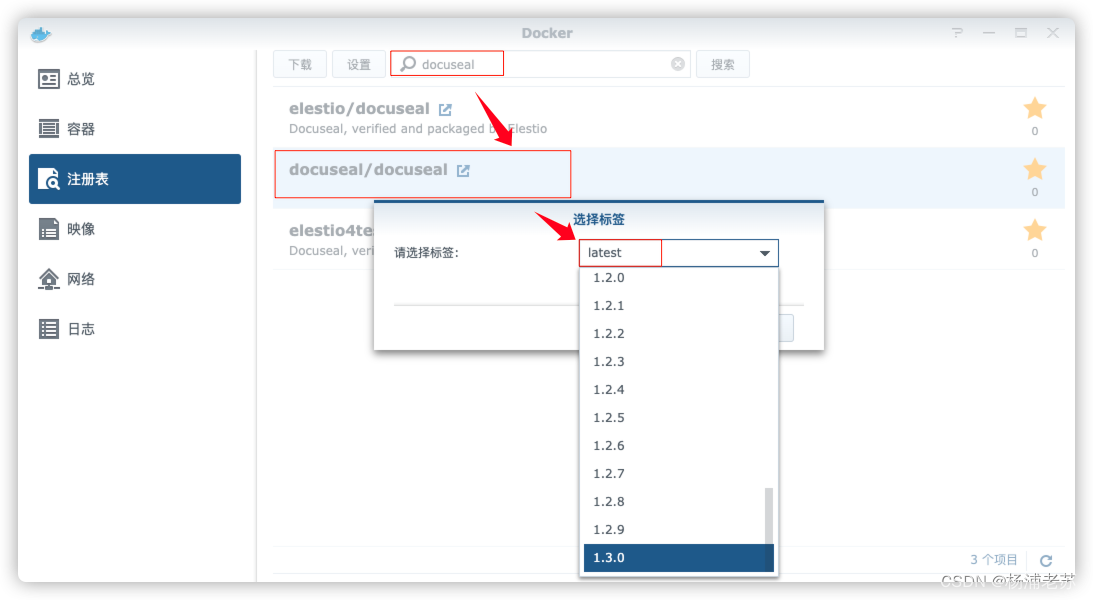
Task: Choose tag 1.2.5 from list
Action: tap(678, 417)
